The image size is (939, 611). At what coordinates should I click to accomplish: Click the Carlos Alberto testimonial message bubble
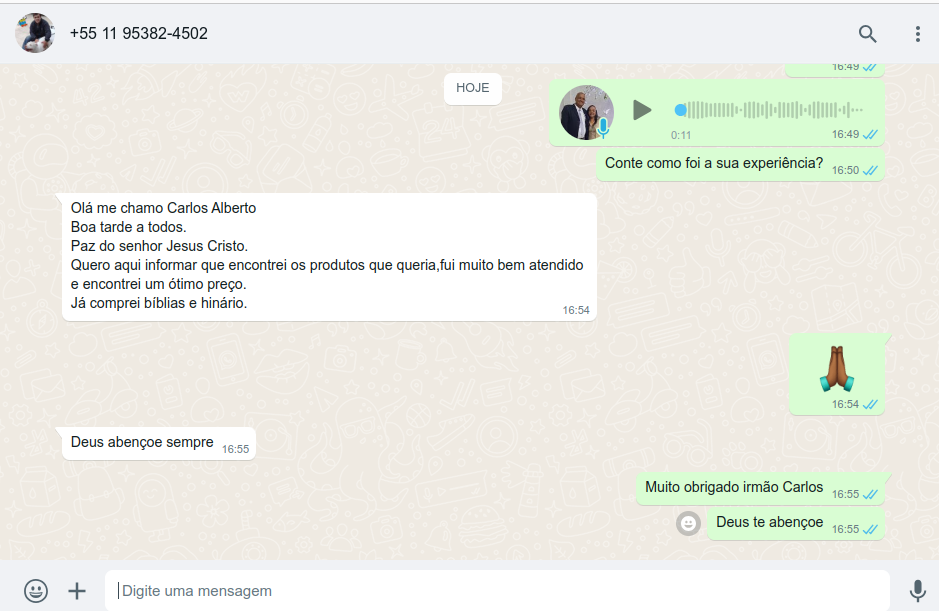point(328,256)
